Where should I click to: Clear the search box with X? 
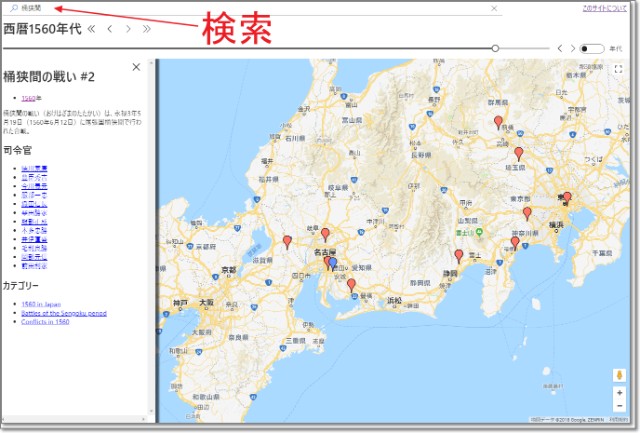click(x=494, y=8)
